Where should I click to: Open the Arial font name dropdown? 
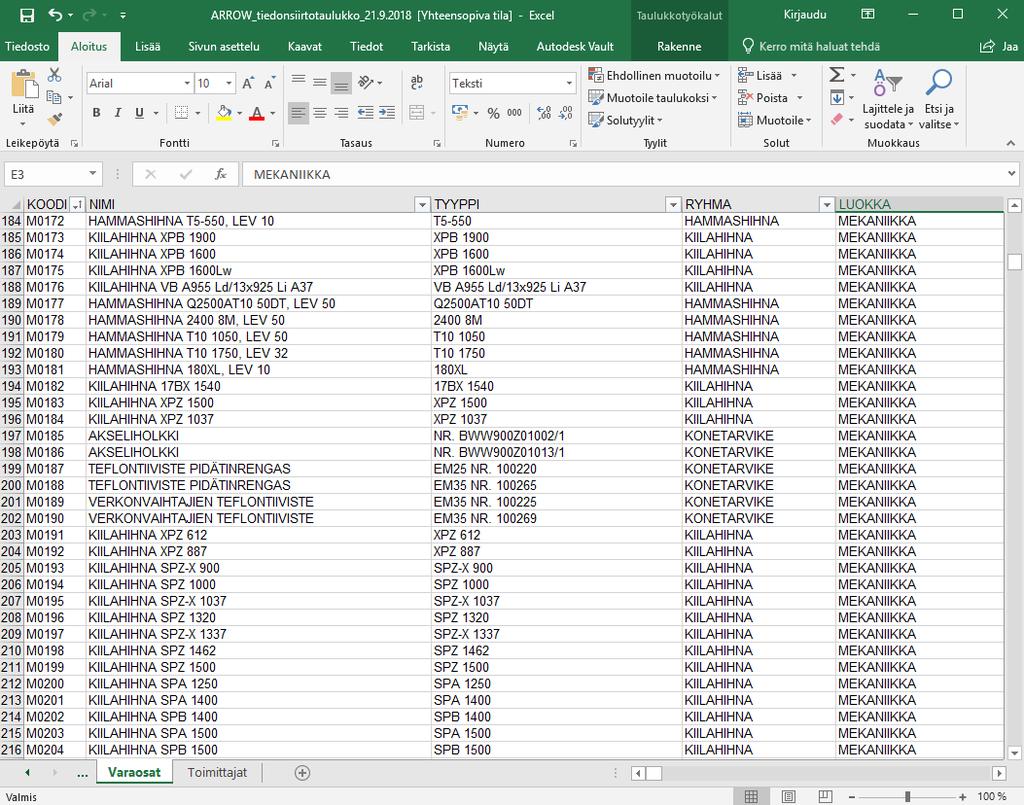click(x=187, y=84)
